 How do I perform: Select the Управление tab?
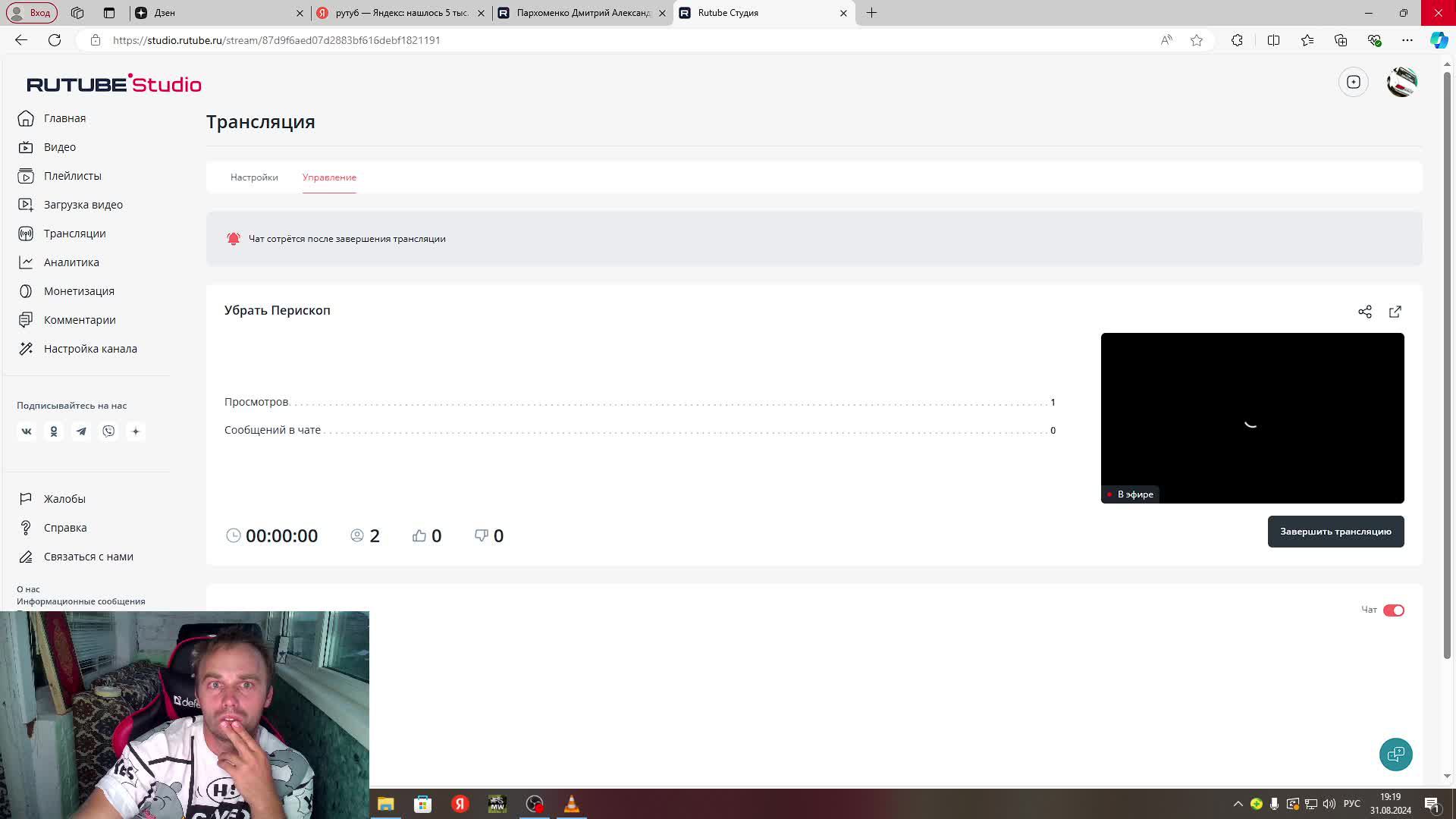pyautogui.click(x=329, y=177)
